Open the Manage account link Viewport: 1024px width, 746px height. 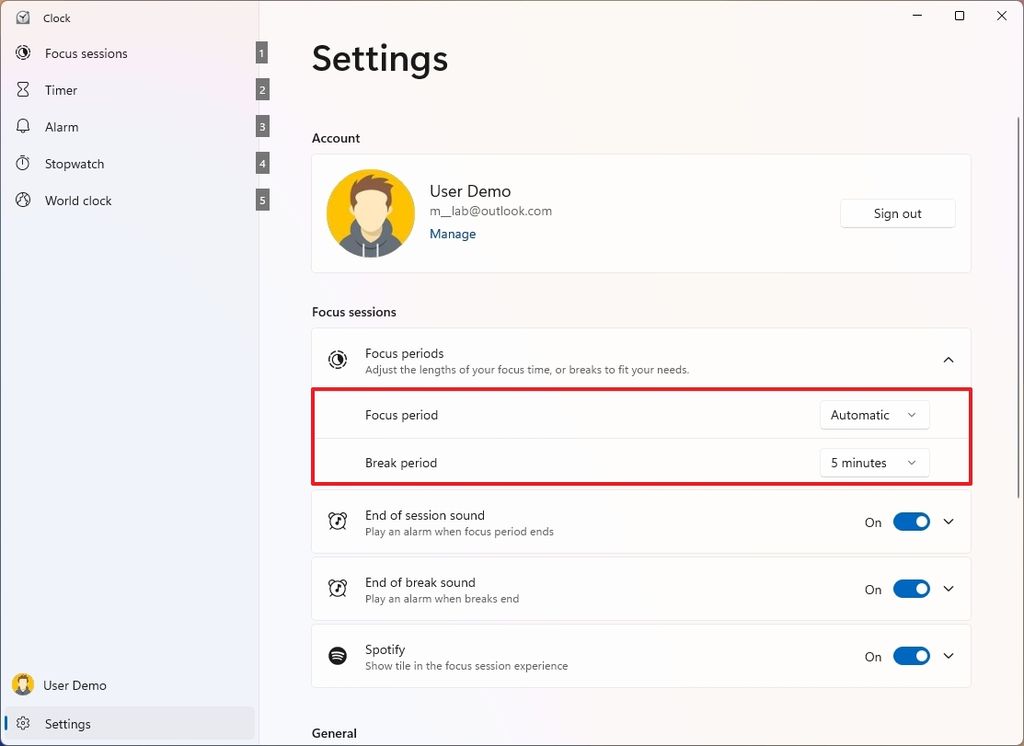tap(452, 233)
